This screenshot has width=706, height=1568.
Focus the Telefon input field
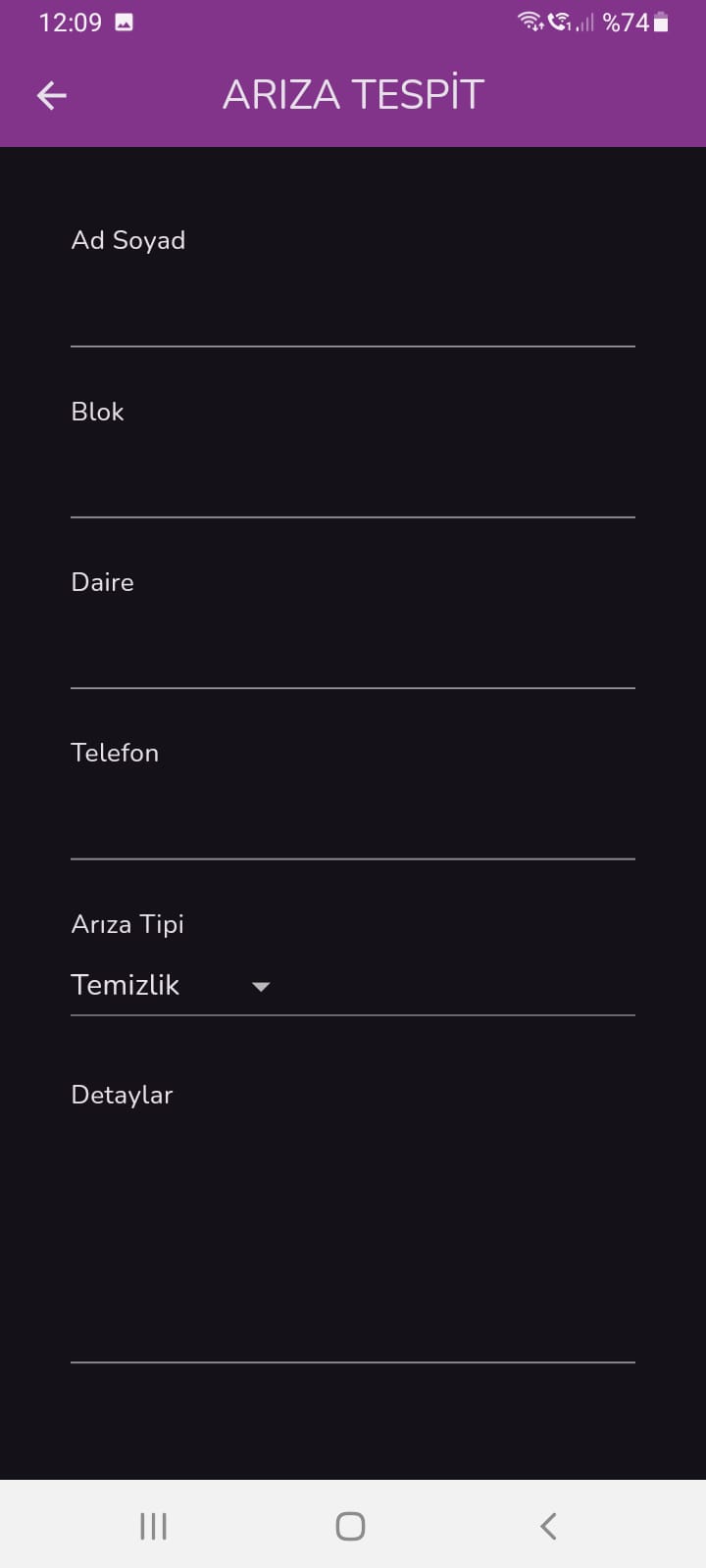pos(353,821)
